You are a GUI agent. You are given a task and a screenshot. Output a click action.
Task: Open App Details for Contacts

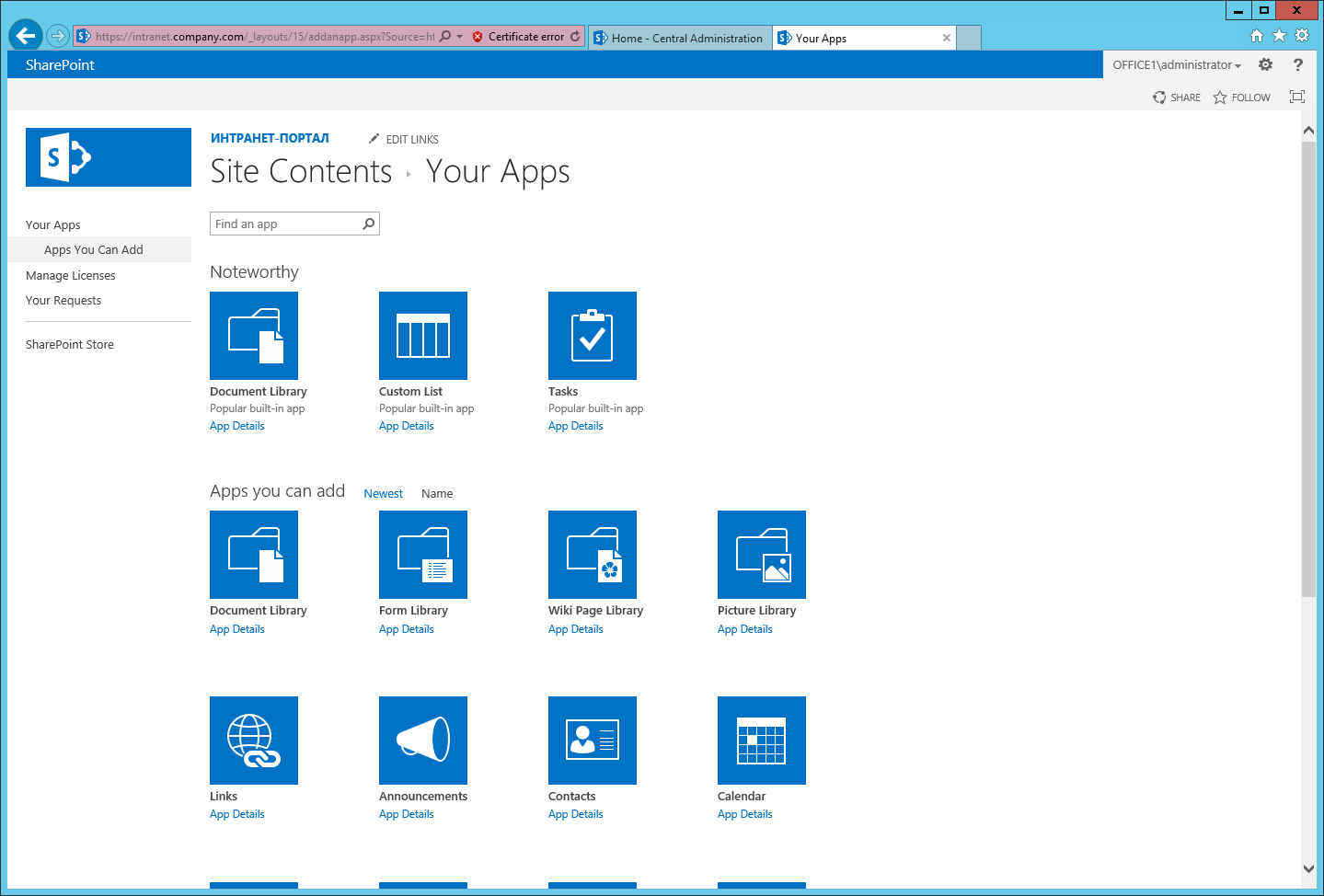pyautogui.click(x=576, y=814)
